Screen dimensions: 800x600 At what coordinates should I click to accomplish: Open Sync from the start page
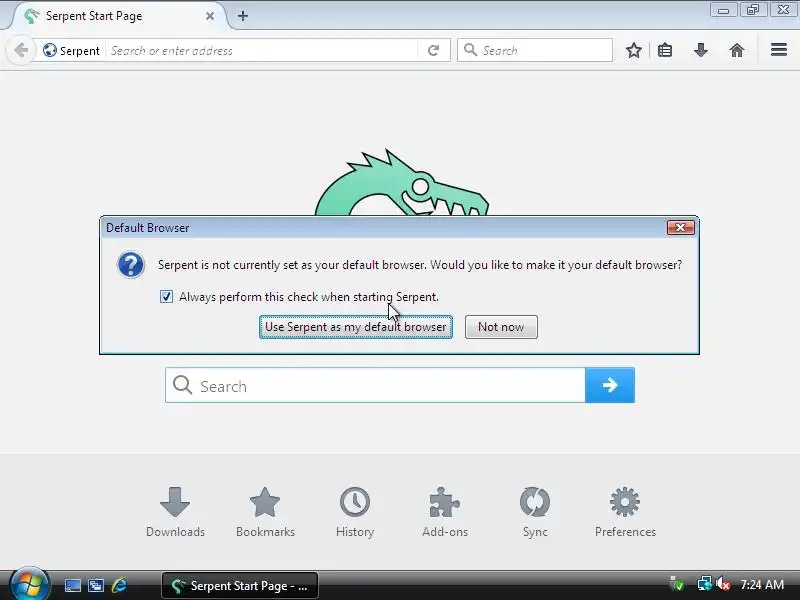535,512
